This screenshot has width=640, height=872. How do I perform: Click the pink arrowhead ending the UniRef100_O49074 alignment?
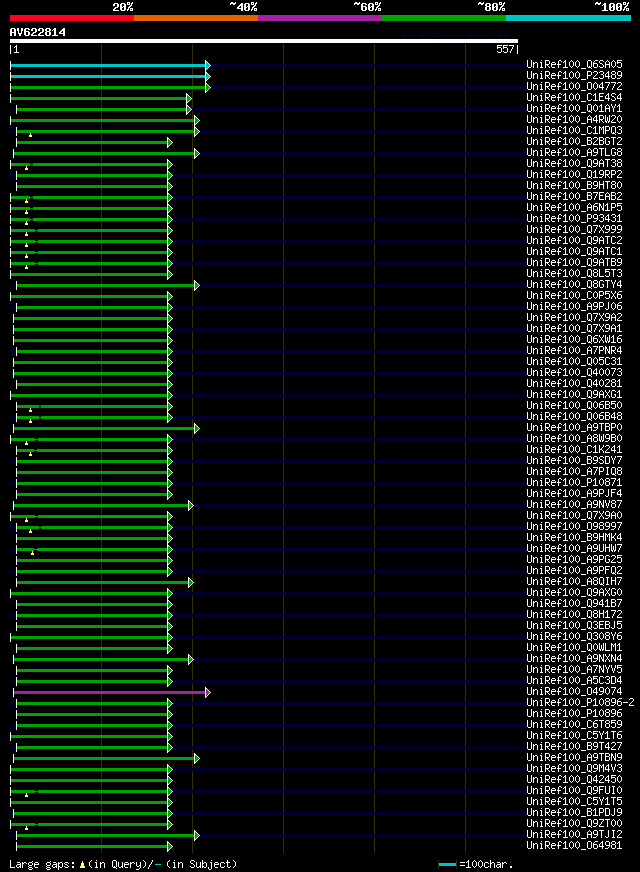point(208,692)
